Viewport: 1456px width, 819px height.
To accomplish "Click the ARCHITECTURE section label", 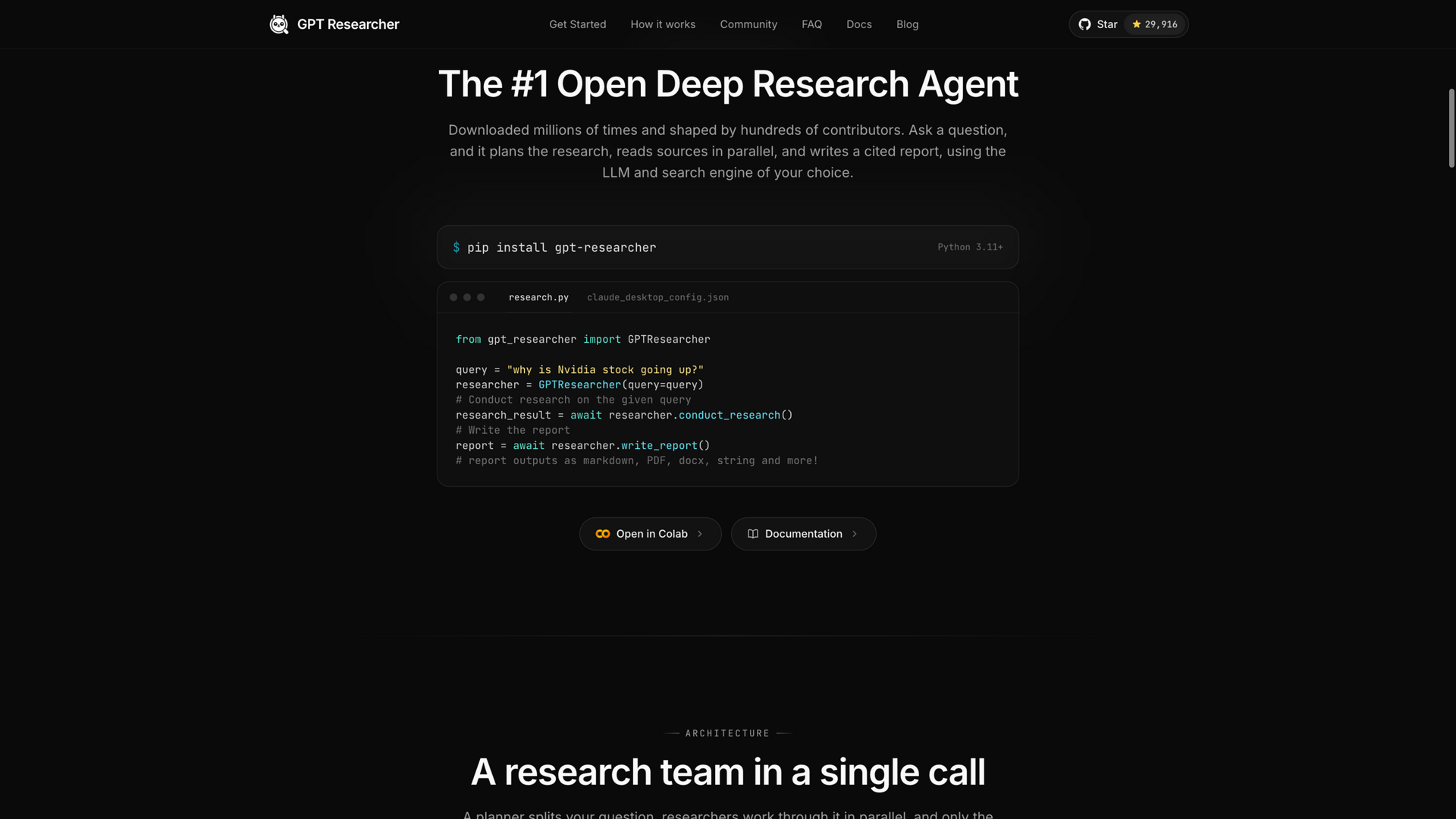I will (727, 733).
